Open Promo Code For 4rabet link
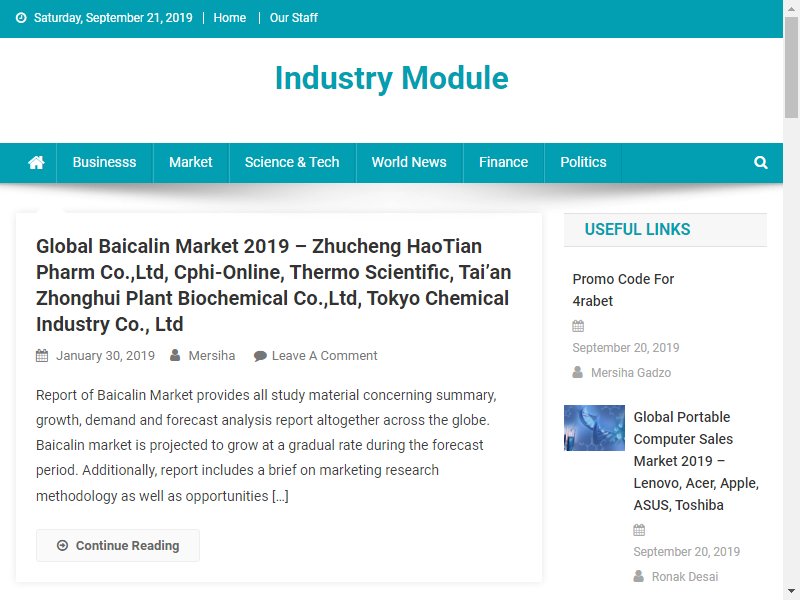The height and width of the screenshot is (600, 800). point(623,290)
